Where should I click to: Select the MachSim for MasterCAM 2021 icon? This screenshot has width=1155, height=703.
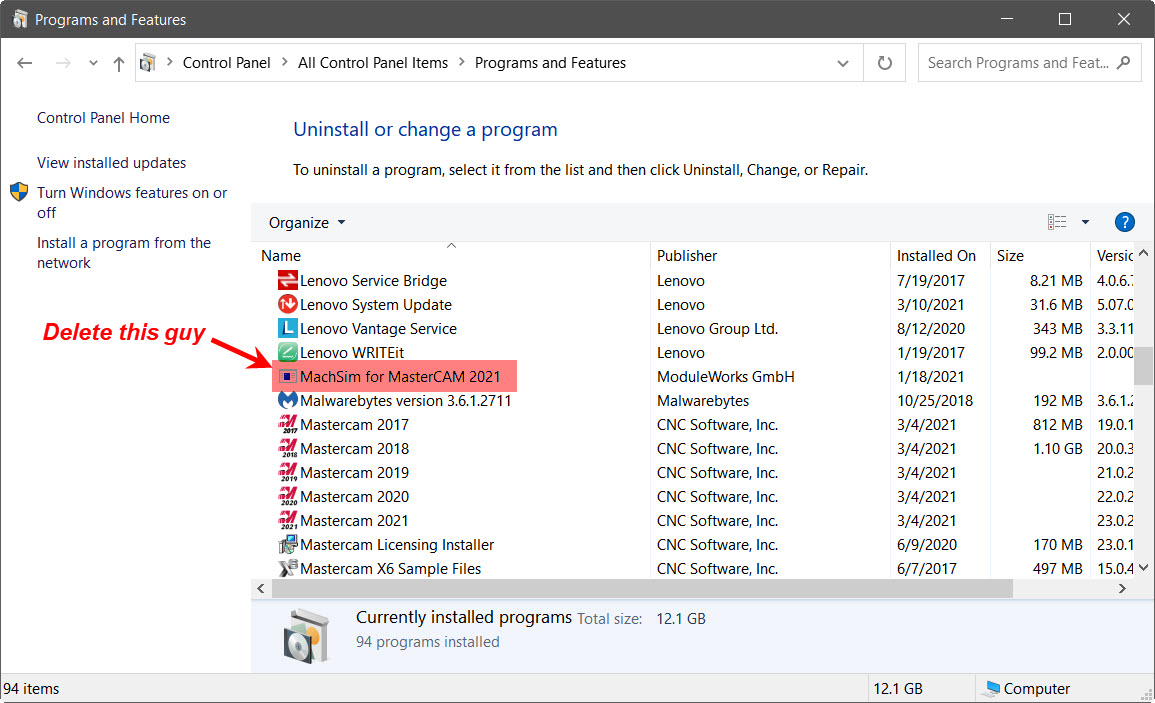(x=287, y=377)
